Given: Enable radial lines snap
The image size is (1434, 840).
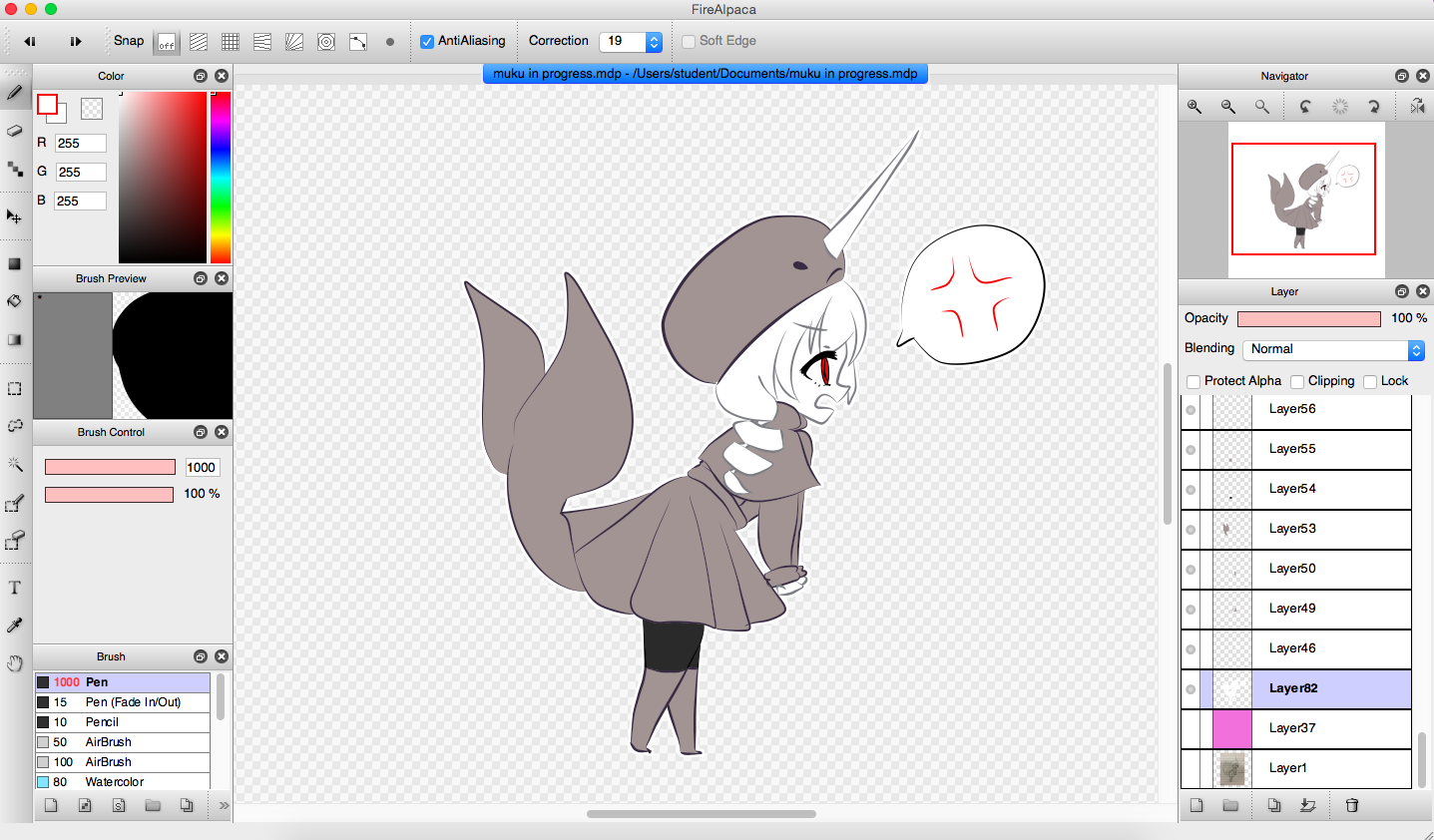Looking at the screenshot, I should (294, 42).
